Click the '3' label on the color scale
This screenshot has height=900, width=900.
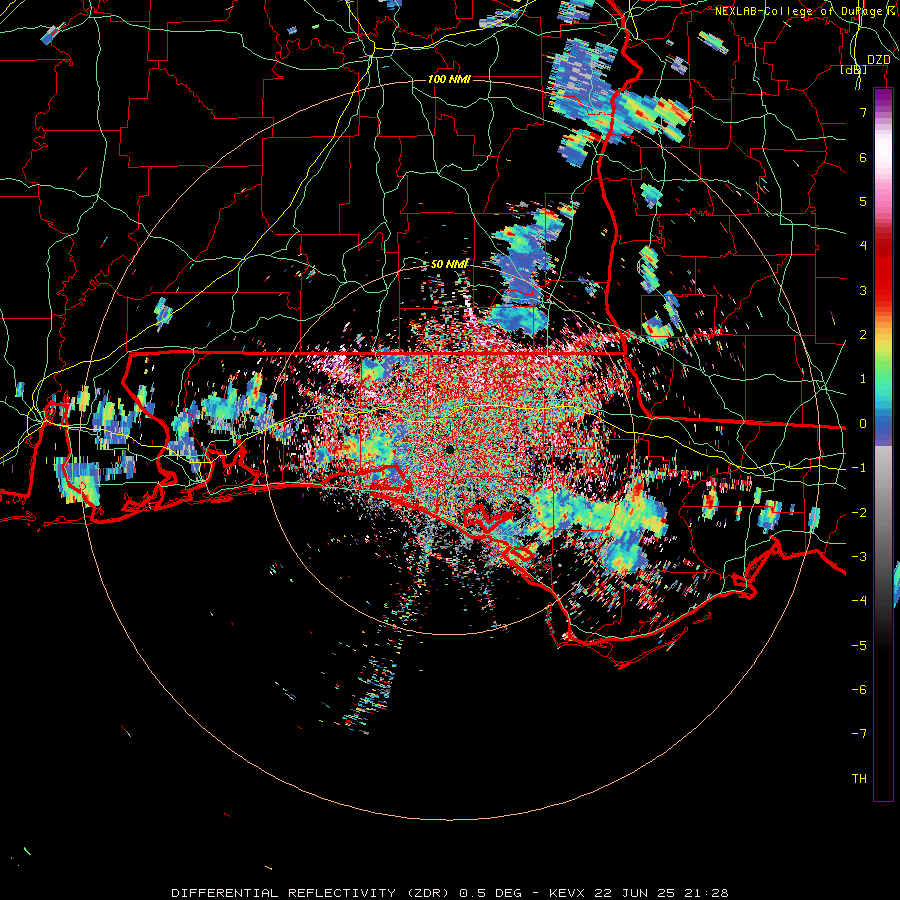click(863, 290)
